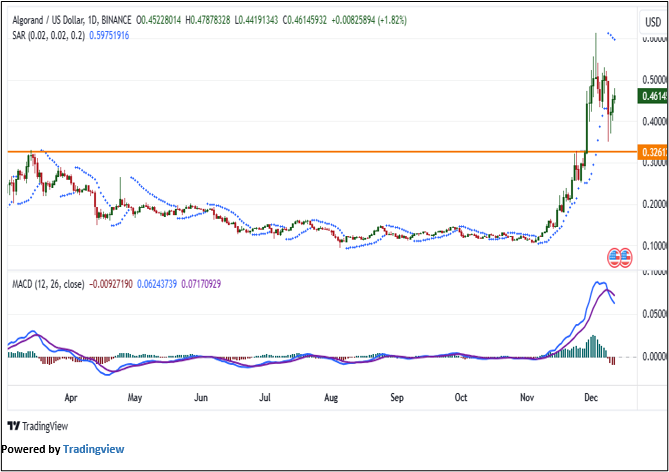The height and width of the screenshot is (472, 669).
Task: Click the high price H0.47878328
Action: tap(208, 20)
